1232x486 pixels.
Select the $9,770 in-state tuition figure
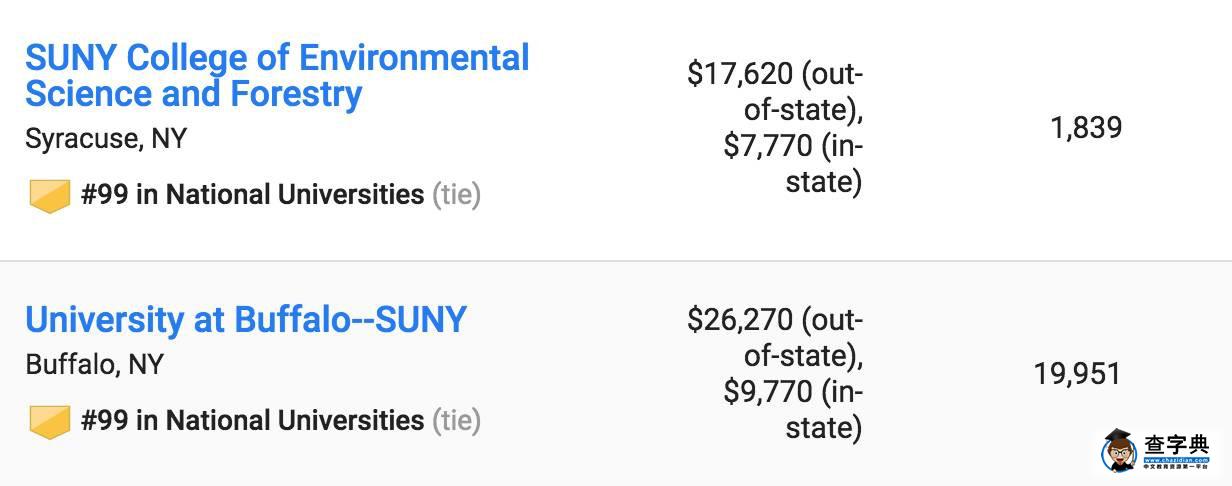(793, 409)
